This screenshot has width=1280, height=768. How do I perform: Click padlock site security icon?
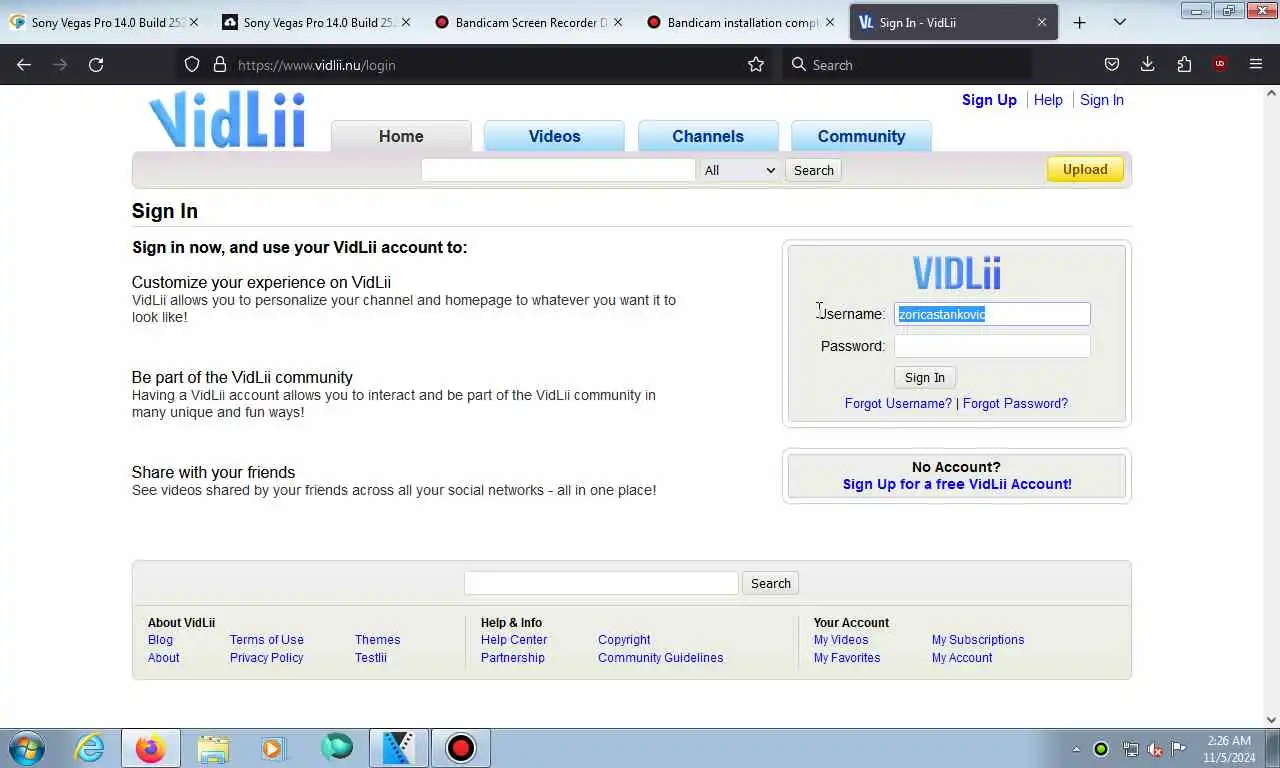point(220,64)
